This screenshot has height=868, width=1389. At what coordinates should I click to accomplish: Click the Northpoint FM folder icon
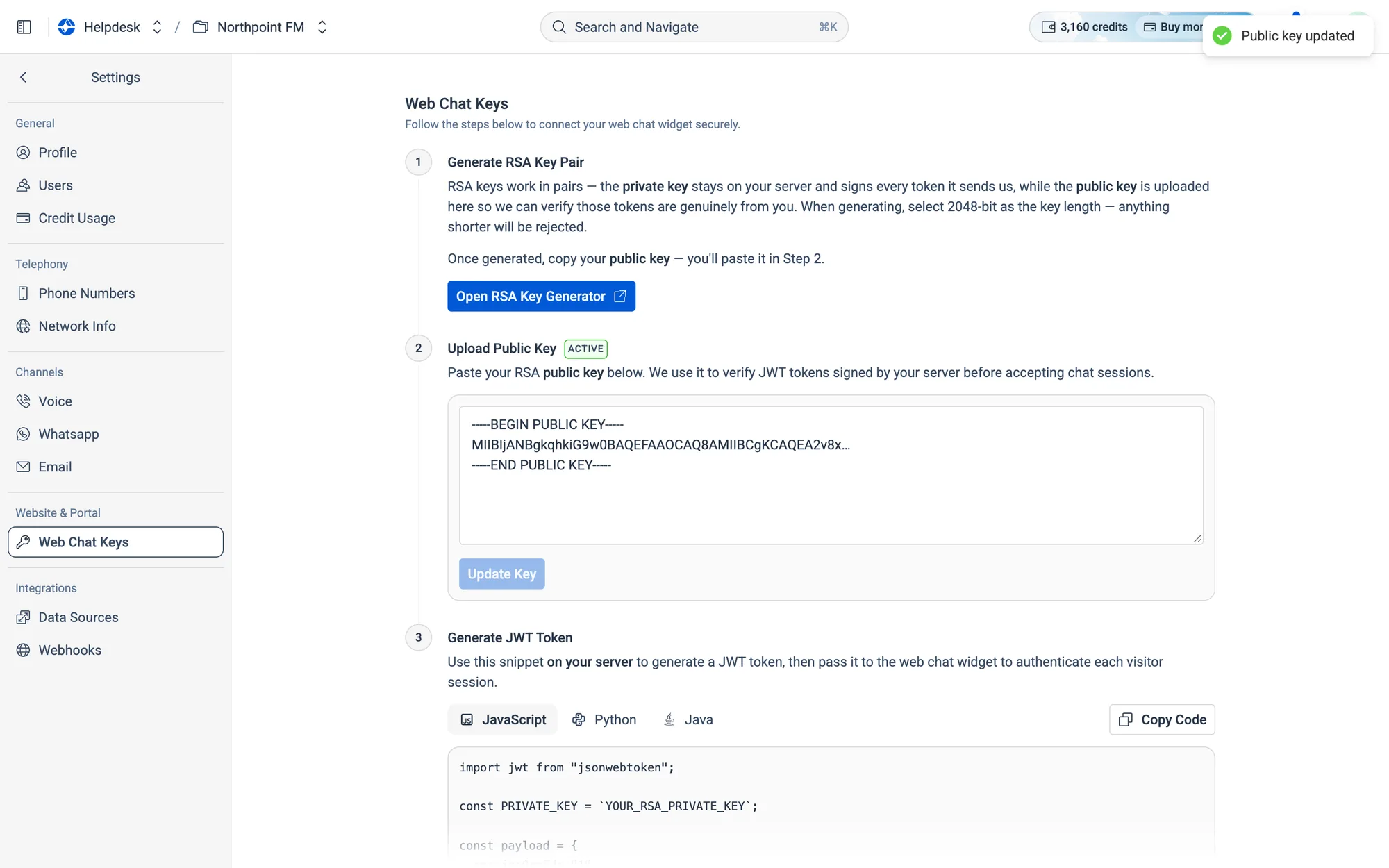(x=201, y=27)
